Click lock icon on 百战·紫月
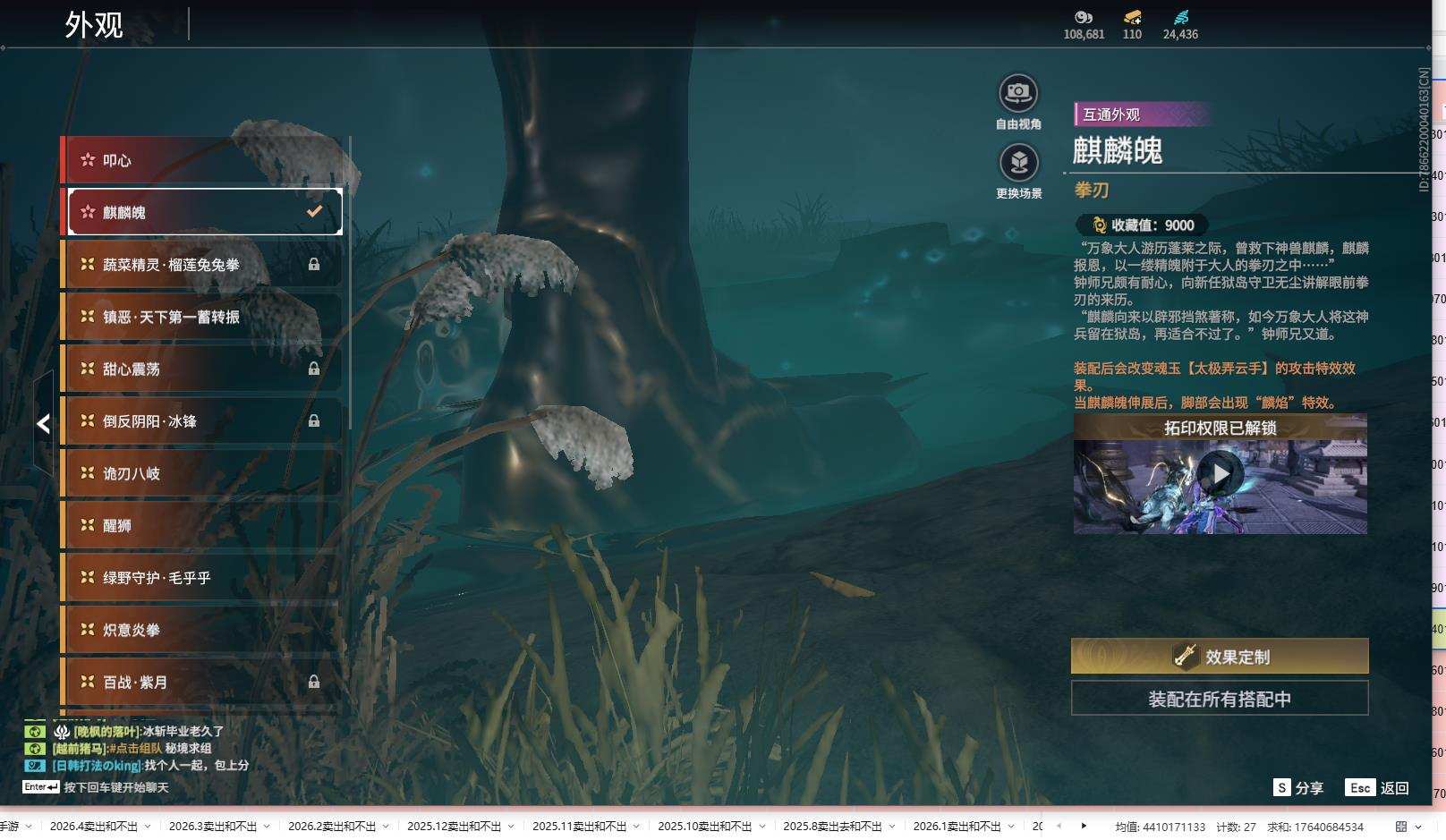 pyautogui.click(x=314, y=682)
